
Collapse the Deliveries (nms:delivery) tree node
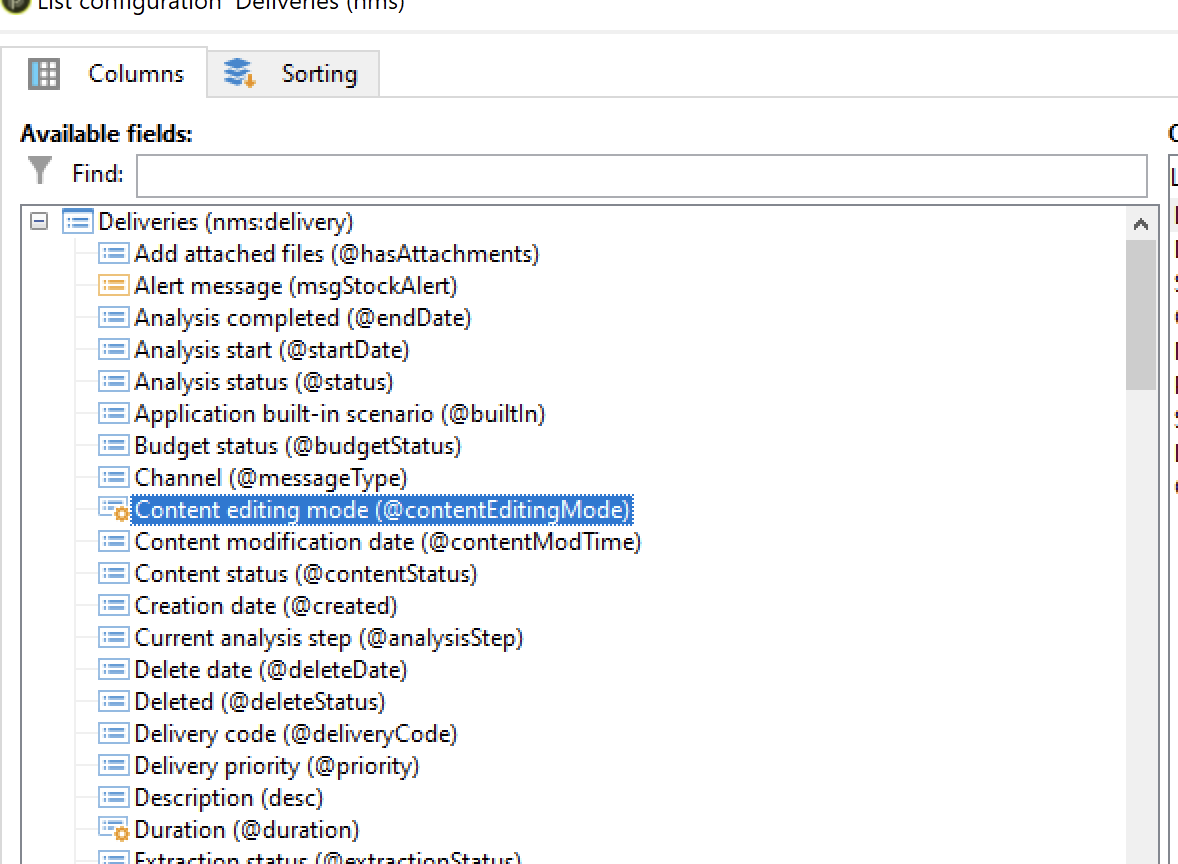(x=37, y=221)
